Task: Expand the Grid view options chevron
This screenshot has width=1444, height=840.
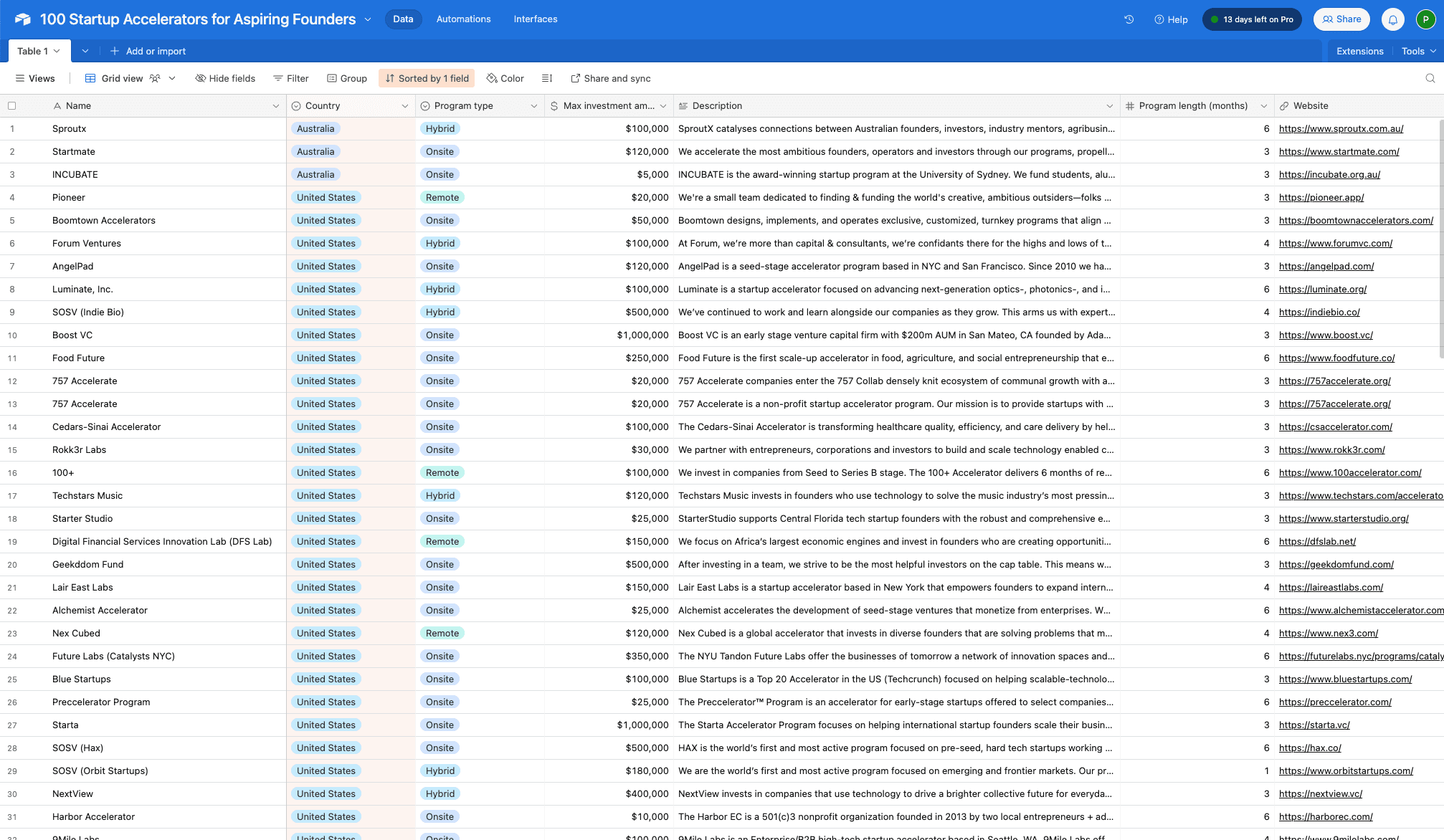Action: pos(172,78)
